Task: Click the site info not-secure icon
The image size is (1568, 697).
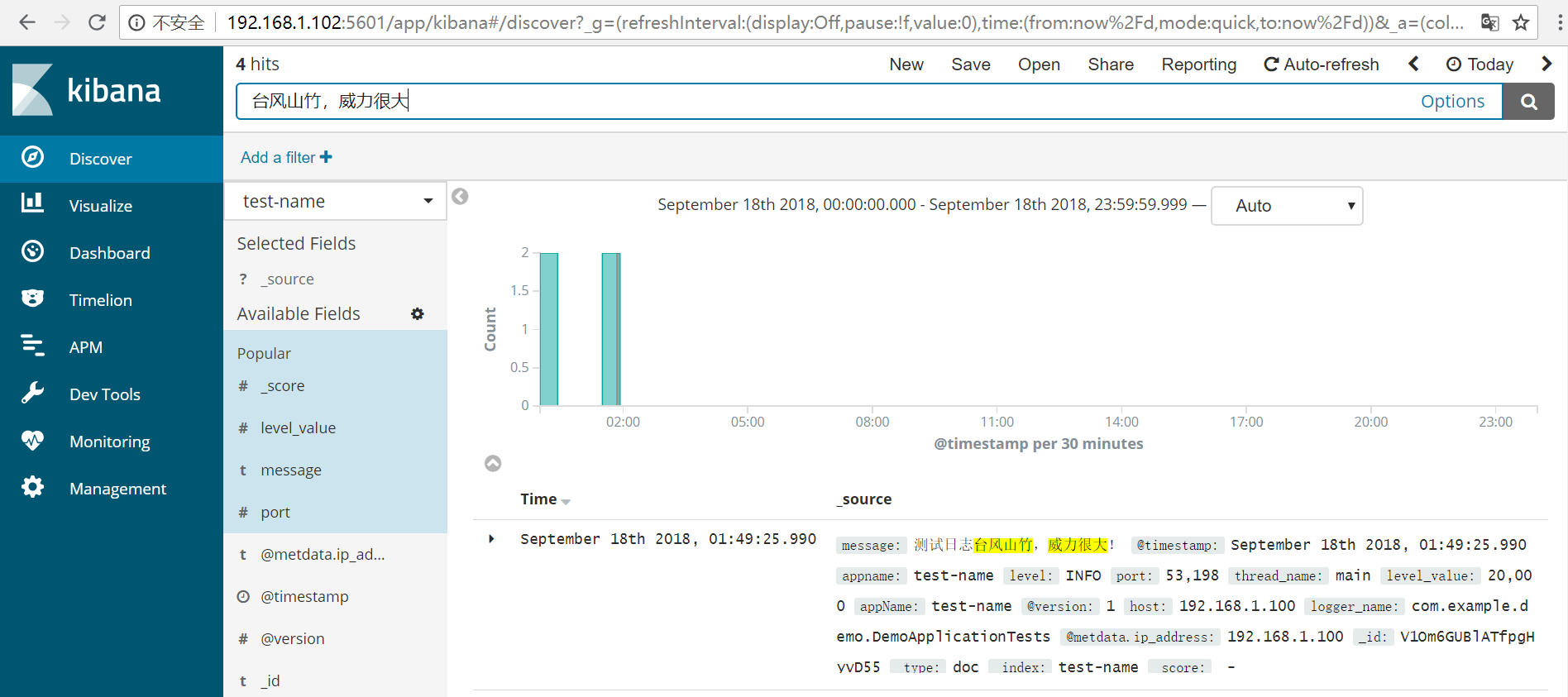Action: pos(137,22)
